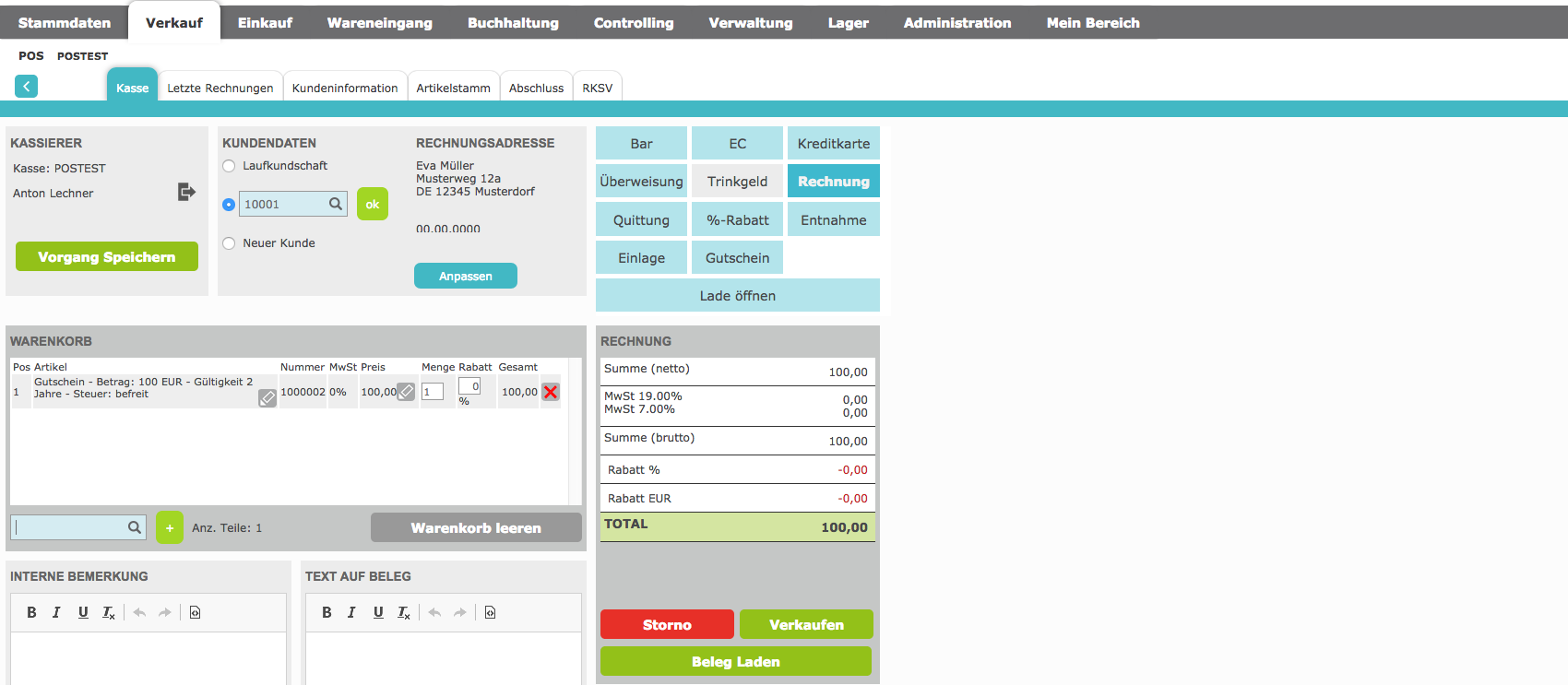
Task: Switch to the Letzte Rechnungen tab
Action: click(220, 89)
